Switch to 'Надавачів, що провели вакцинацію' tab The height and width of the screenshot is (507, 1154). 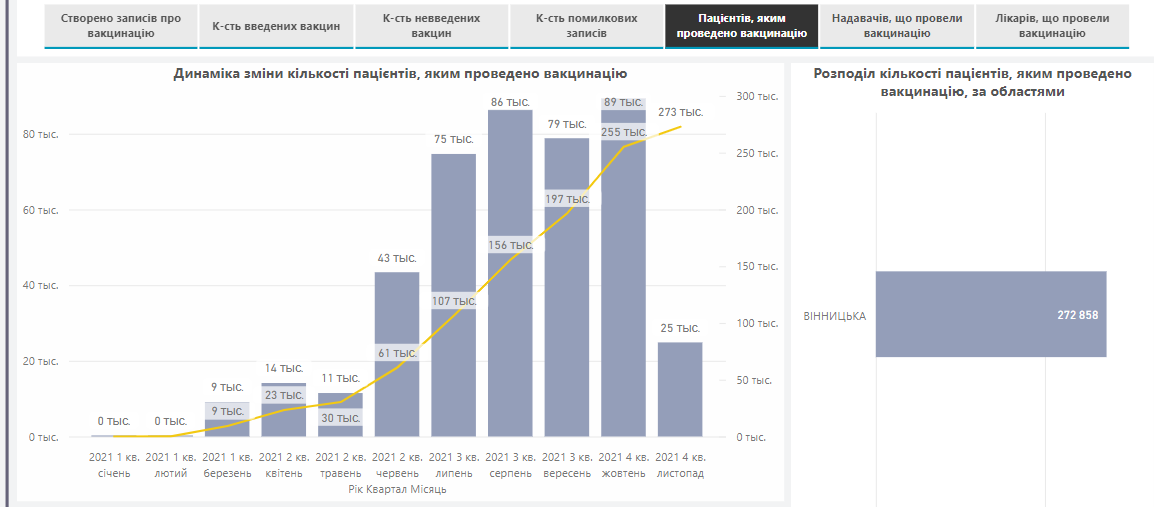pos(897,26)
